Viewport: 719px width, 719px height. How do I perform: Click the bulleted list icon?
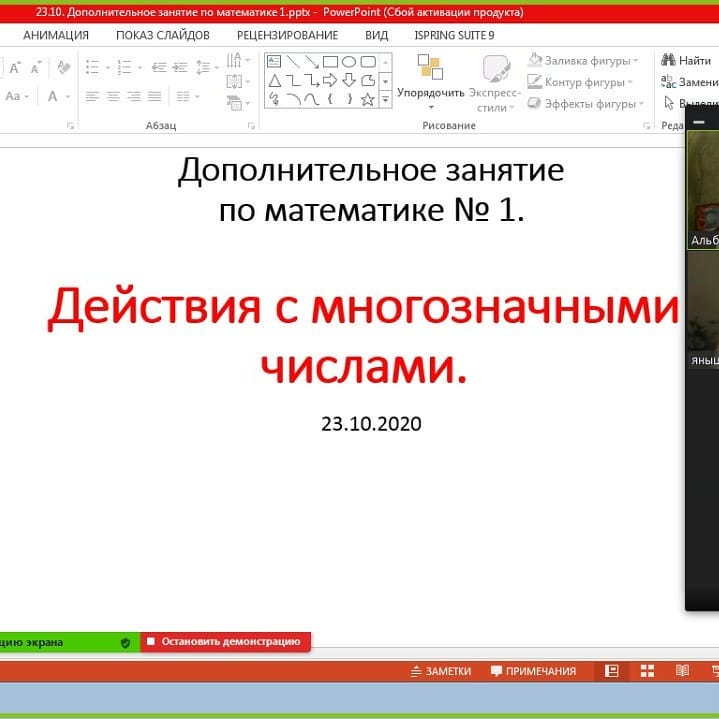click(93, 67)
